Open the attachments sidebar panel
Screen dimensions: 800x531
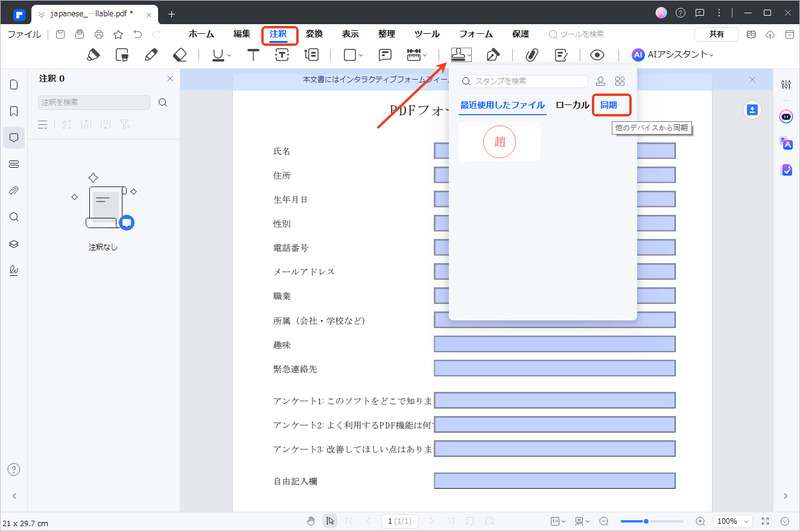click(x=14, y=190)
